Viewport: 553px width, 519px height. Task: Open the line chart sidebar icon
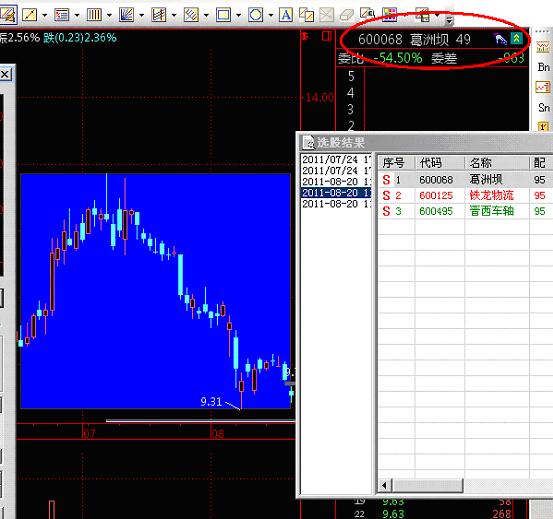point(543,87)
